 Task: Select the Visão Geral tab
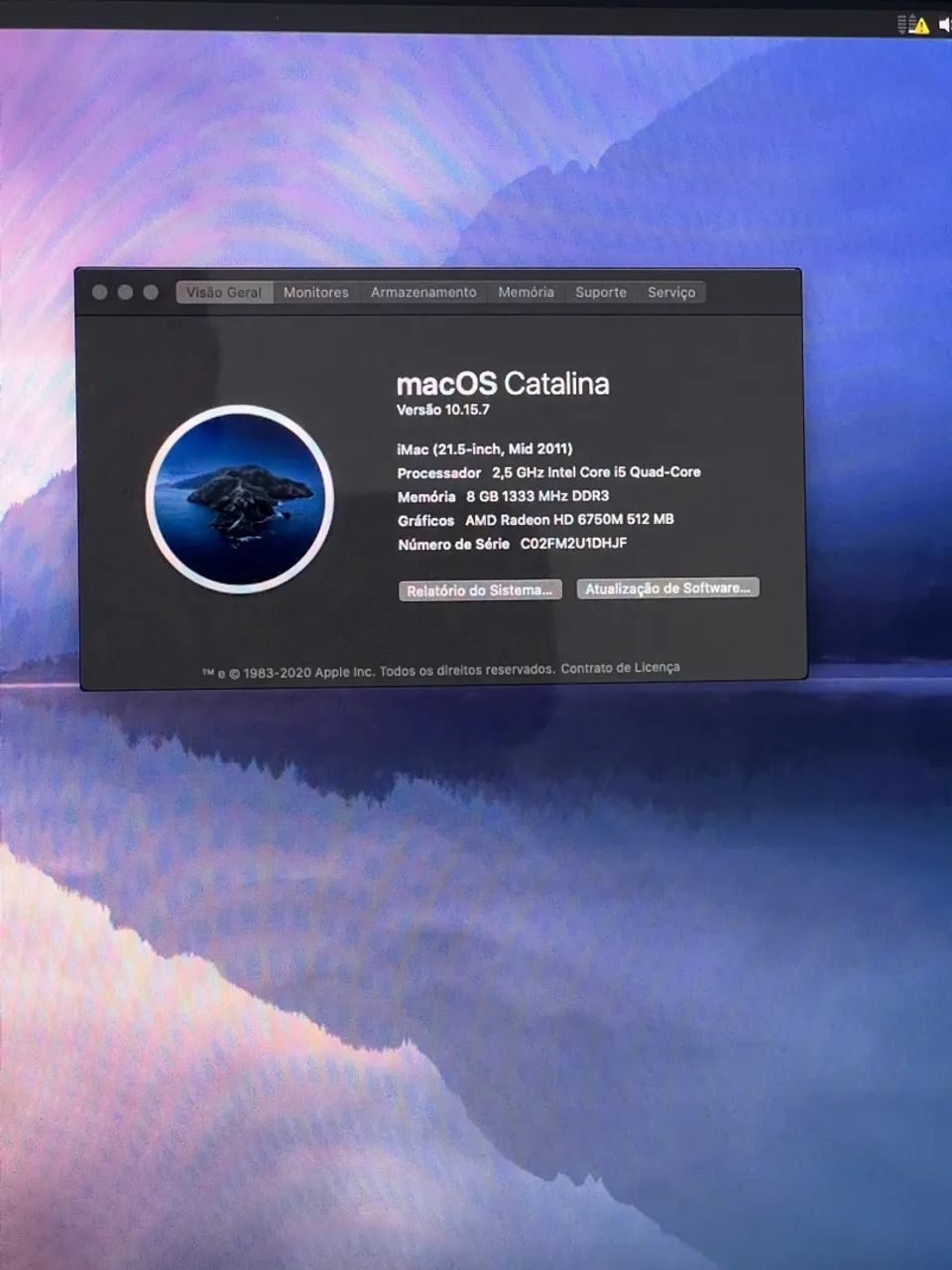tap(222, 292)
